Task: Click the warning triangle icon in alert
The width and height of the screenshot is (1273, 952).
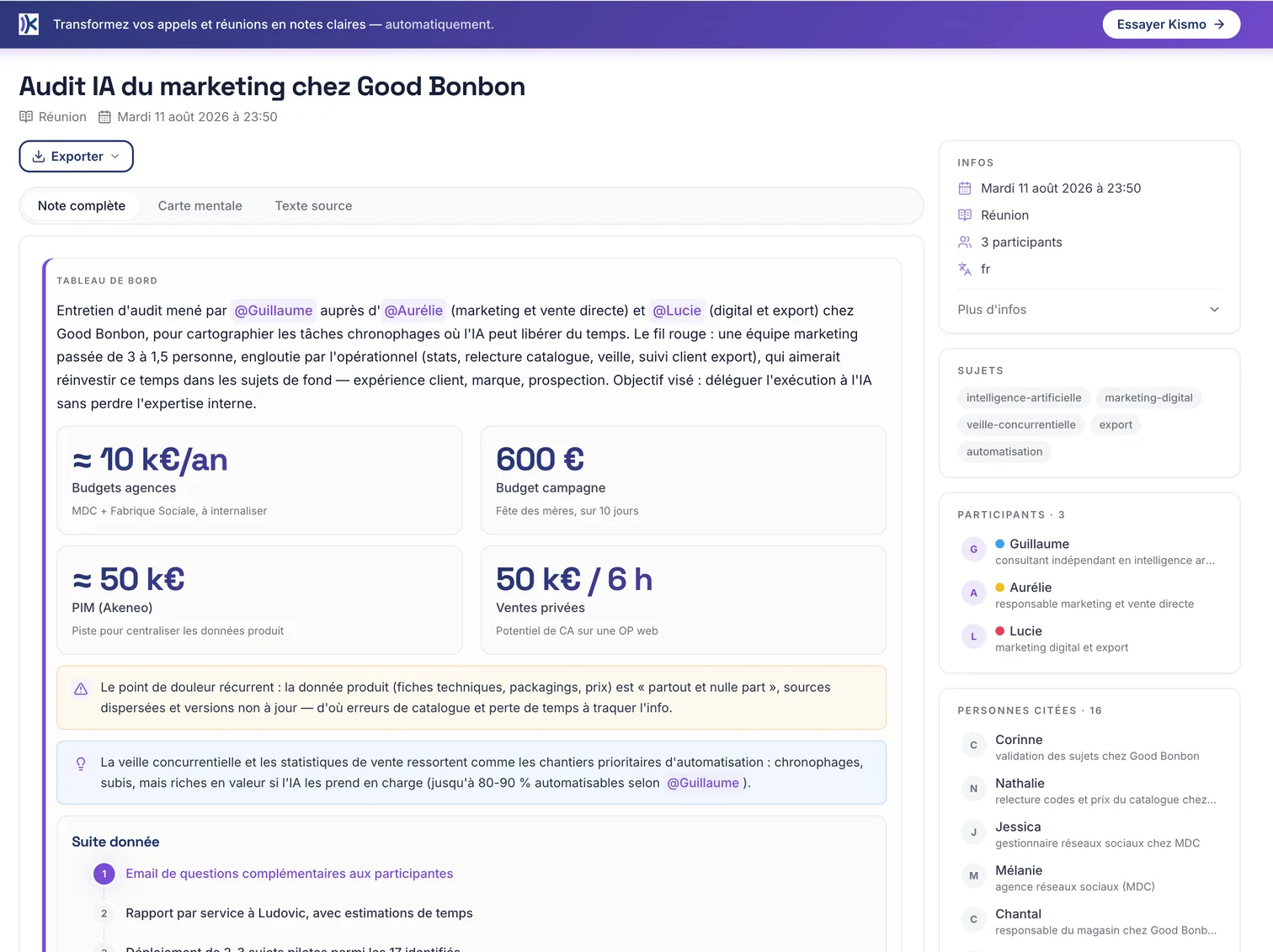Action: point(81,689)
